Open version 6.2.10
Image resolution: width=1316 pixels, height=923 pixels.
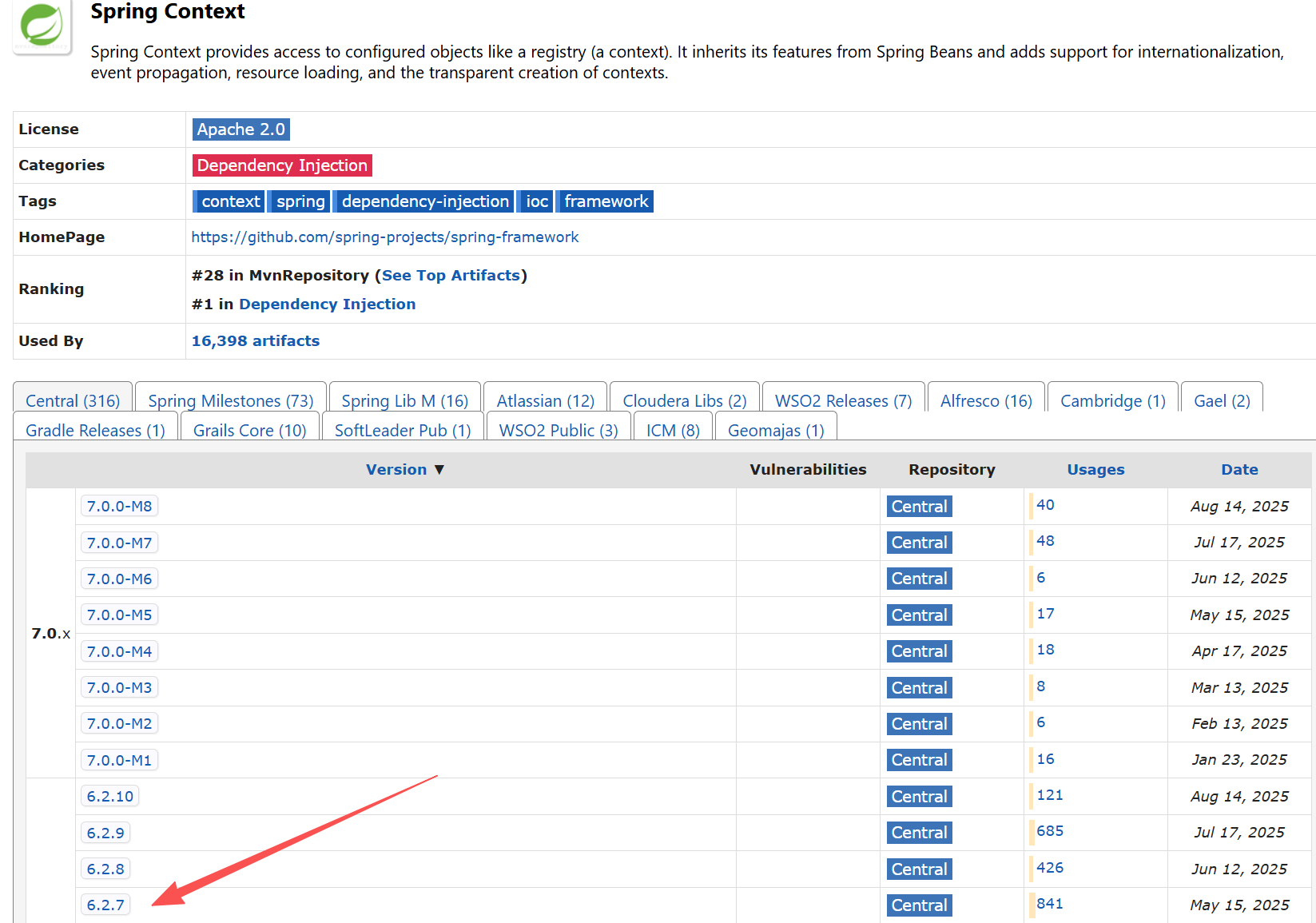(x=110, y=796)
